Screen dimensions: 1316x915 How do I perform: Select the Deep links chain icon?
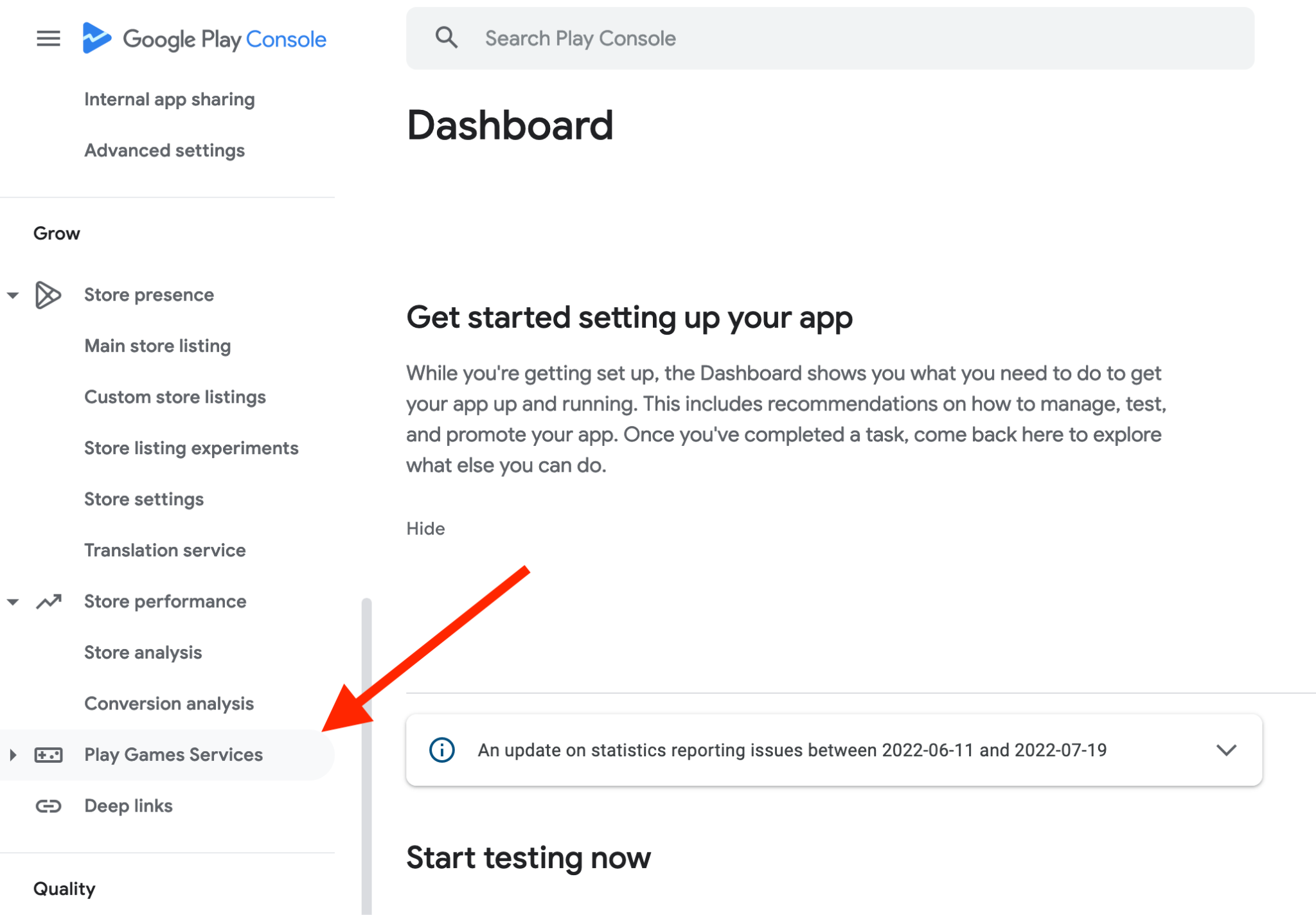coord(48,806)
